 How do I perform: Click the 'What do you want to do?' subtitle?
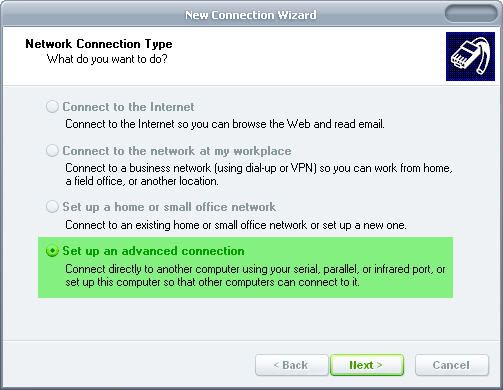coord(107,59)
